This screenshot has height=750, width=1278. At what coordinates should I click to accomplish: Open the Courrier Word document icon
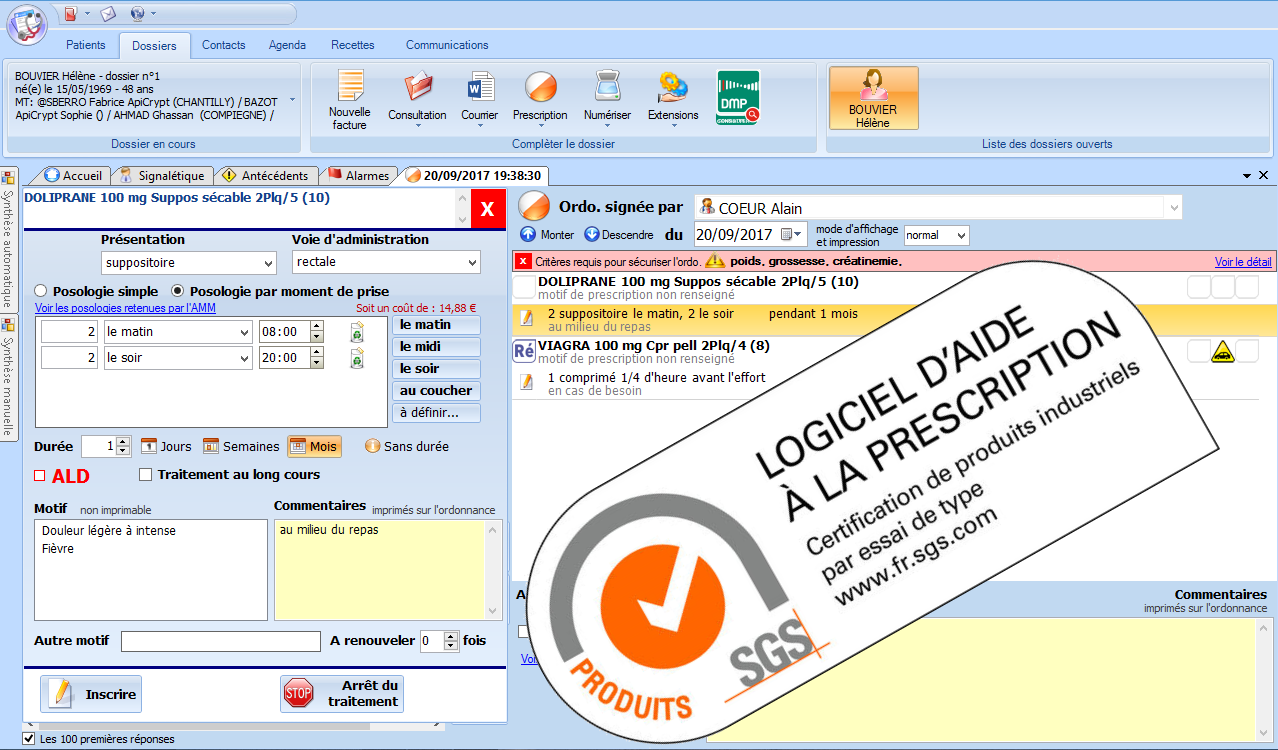click(x=480, y=88)
